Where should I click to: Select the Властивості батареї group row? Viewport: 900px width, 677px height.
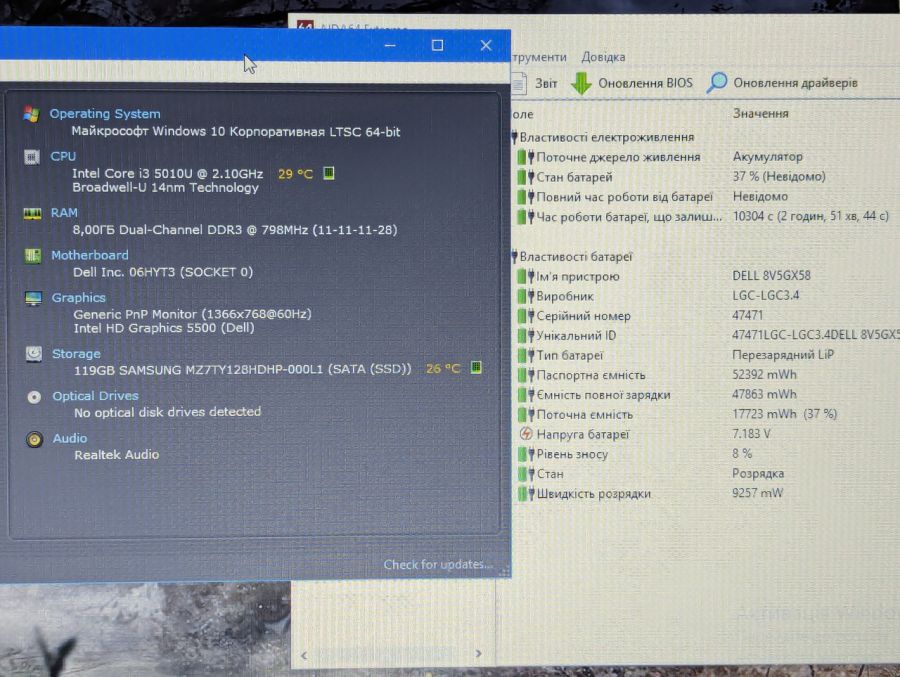click(572, 257)
